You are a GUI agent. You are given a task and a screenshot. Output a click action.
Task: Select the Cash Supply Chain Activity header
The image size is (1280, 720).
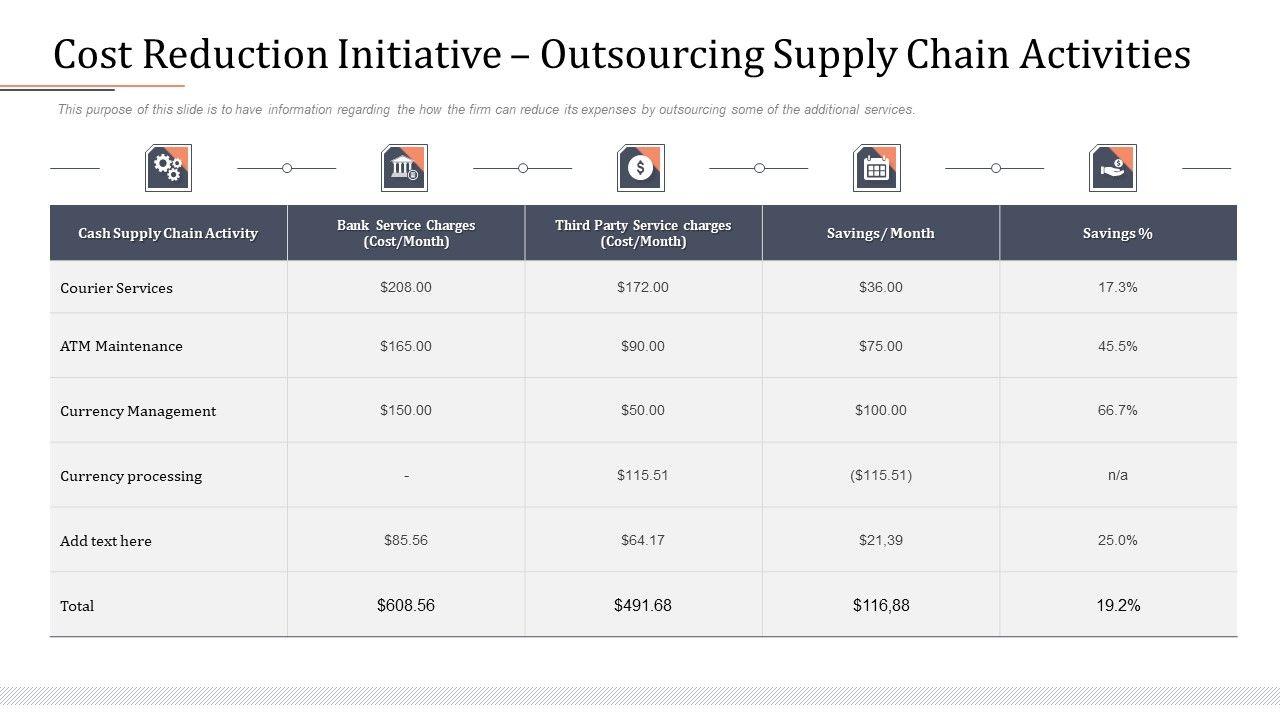click(x=168, y=233)
